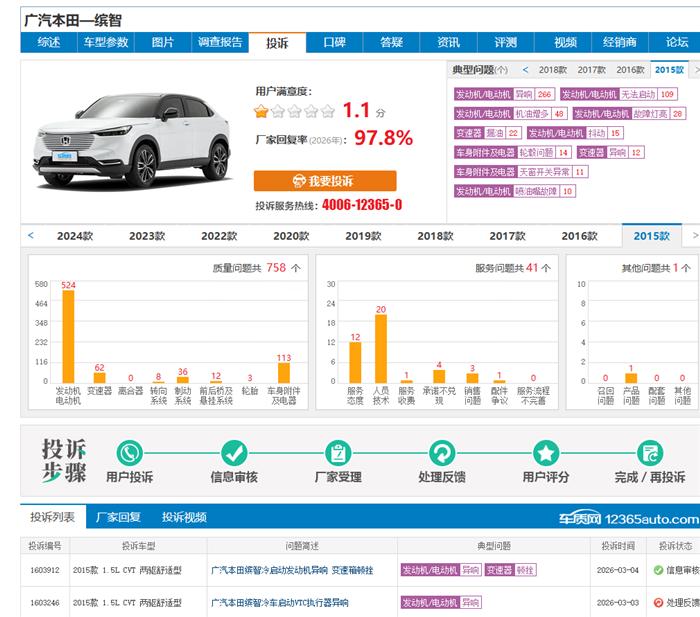Open the 投诉视频 tab
The image size is (700, 617).
click(184, 518)
